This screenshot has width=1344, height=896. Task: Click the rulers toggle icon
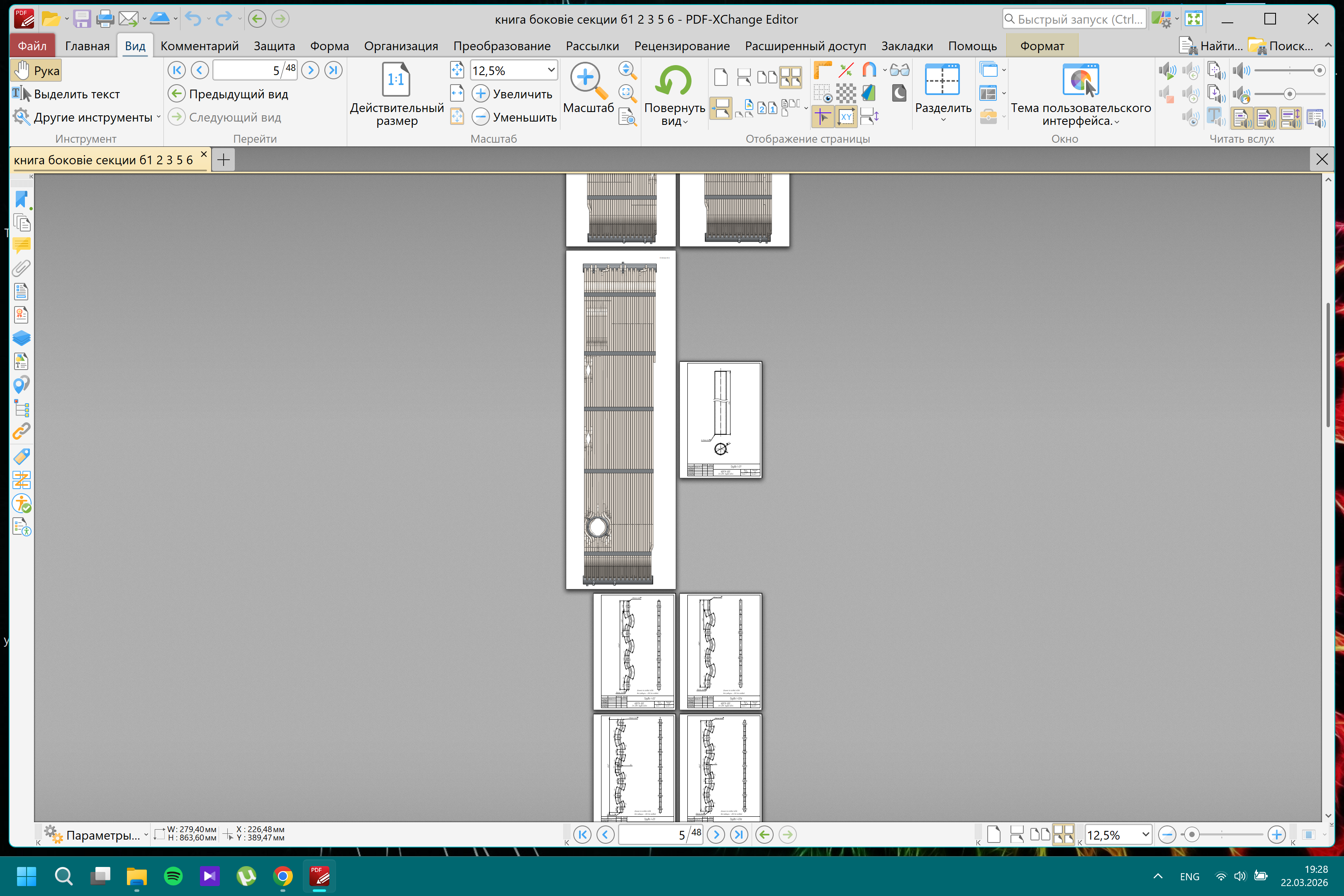822,70
